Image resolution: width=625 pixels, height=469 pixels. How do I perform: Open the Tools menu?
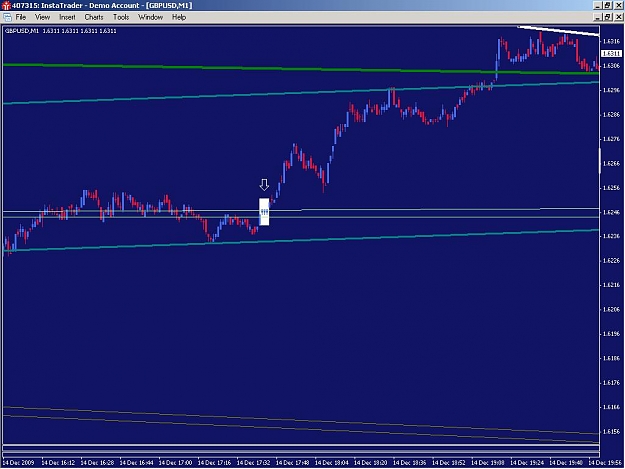pos(121,17)
